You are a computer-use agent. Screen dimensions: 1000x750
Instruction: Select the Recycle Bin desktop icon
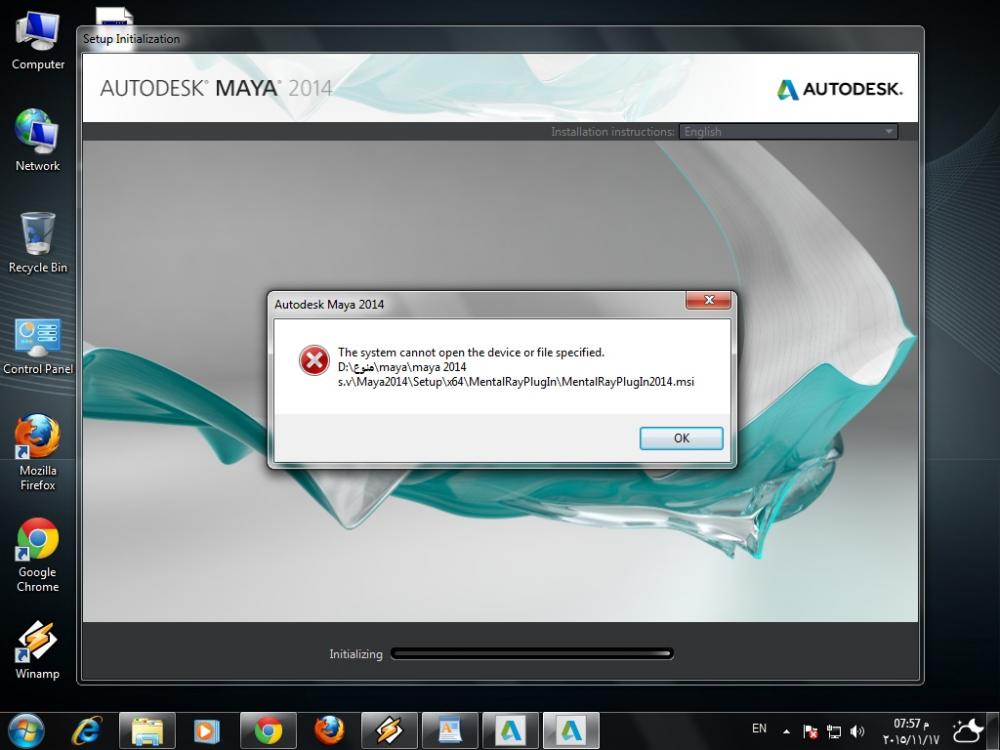38,243
